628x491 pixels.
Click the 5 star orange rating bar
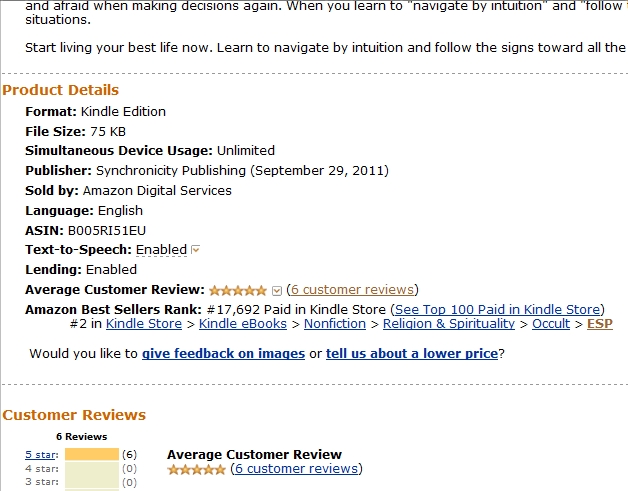tap(92, 455)
